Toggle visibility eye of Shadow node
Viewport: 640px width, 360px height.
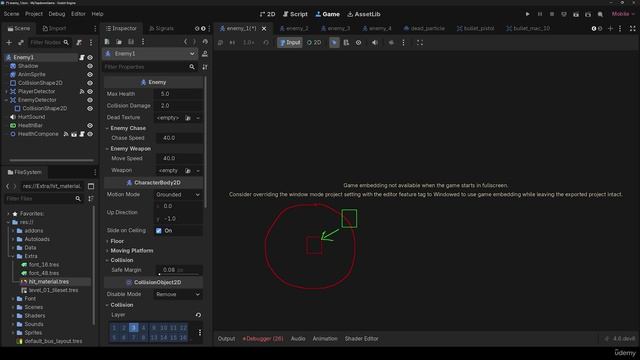(90, 66)
